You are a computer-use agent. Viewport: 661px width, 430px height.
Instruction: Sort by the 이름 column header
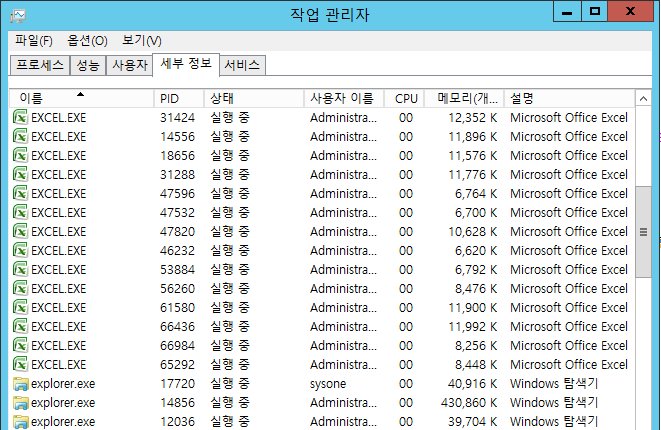tap(81, 98)
